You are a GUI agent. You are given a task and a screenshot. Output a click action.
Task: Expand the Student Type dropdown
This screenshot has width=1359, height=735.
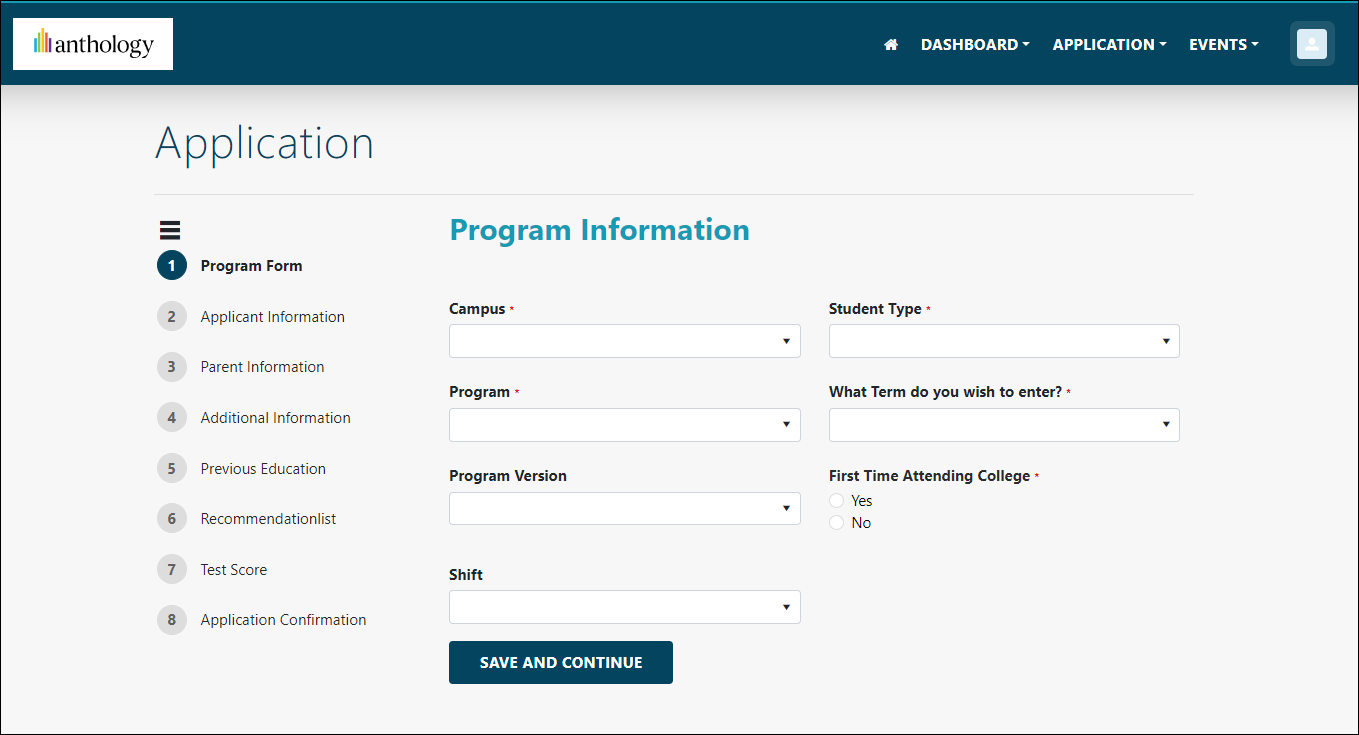pos(1004,341)
